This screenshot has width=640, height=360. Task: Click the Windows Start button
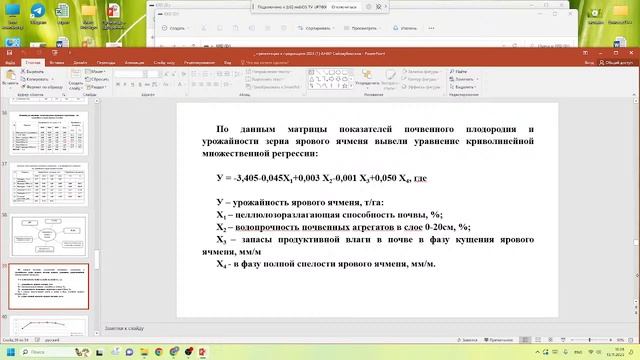pos(11,352)
